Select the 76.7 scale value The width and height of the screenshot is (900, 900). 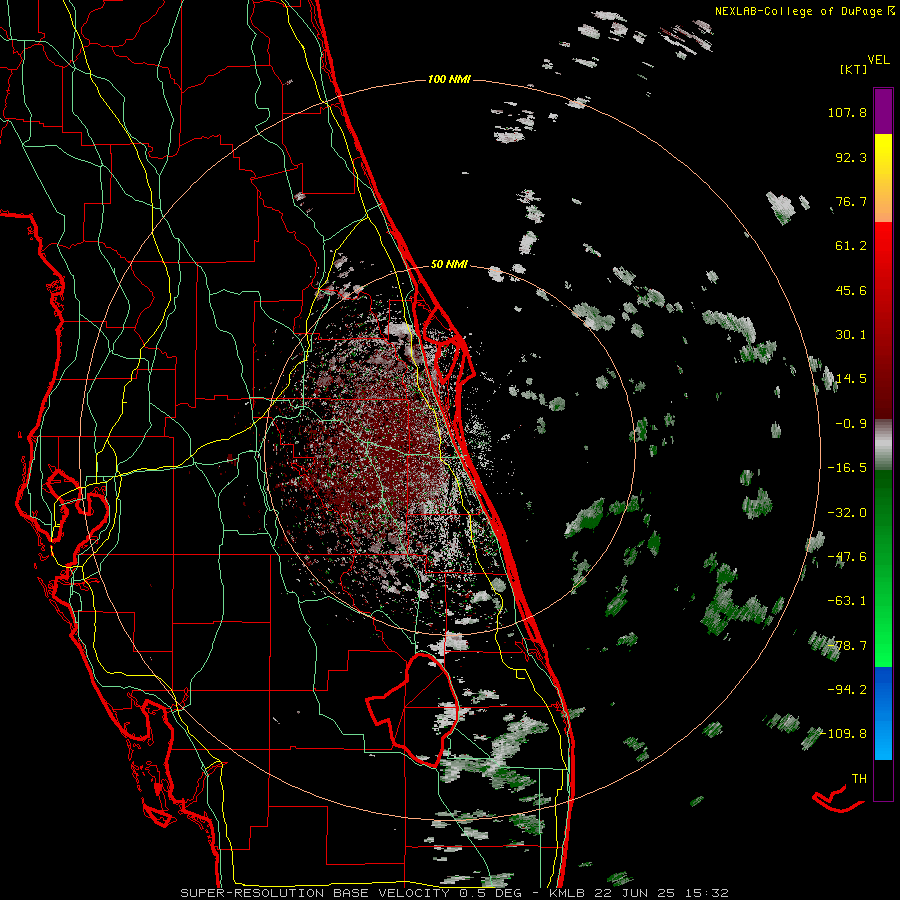tap(851, 201)
